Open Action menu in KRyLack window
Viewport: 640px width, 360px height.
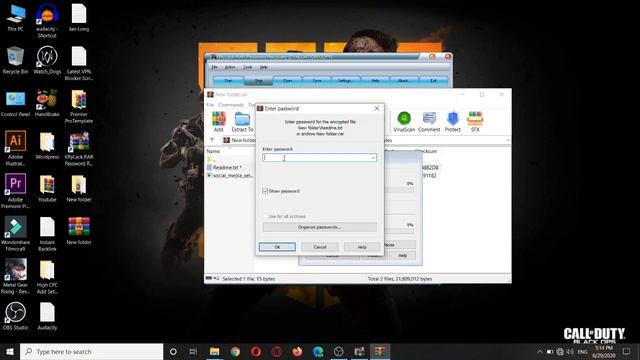coord(230,67)
